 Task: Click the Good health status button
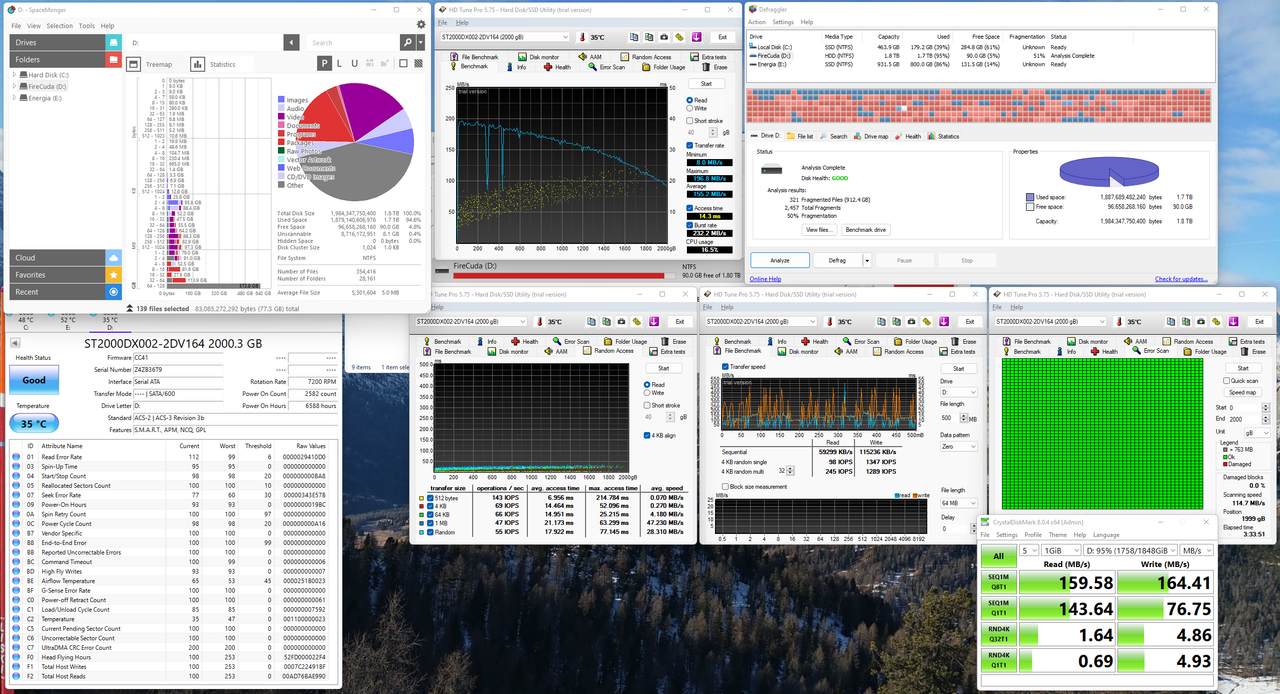point(34,380)
